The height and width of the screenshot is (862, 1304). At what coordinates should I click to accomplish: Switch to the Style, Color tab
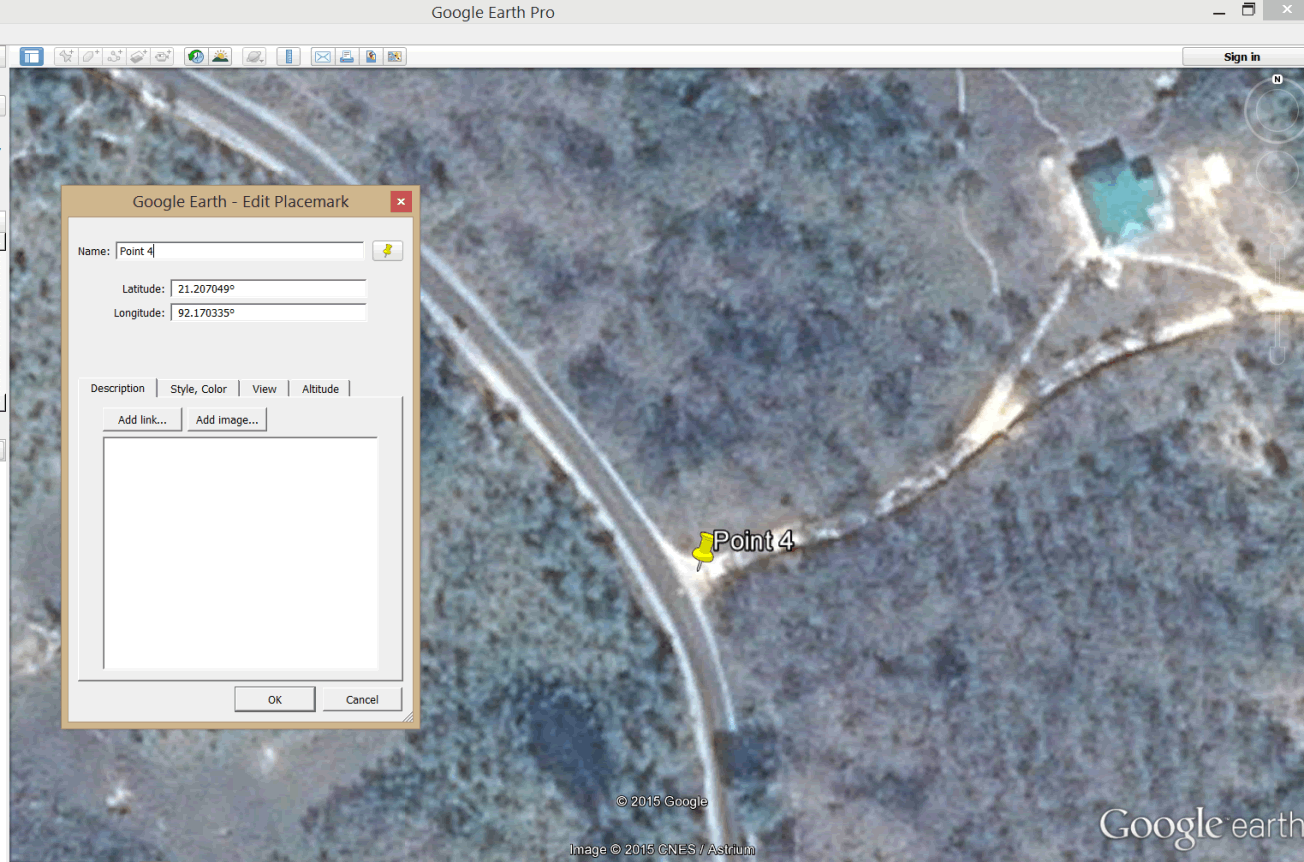click(x=198, y=389)
